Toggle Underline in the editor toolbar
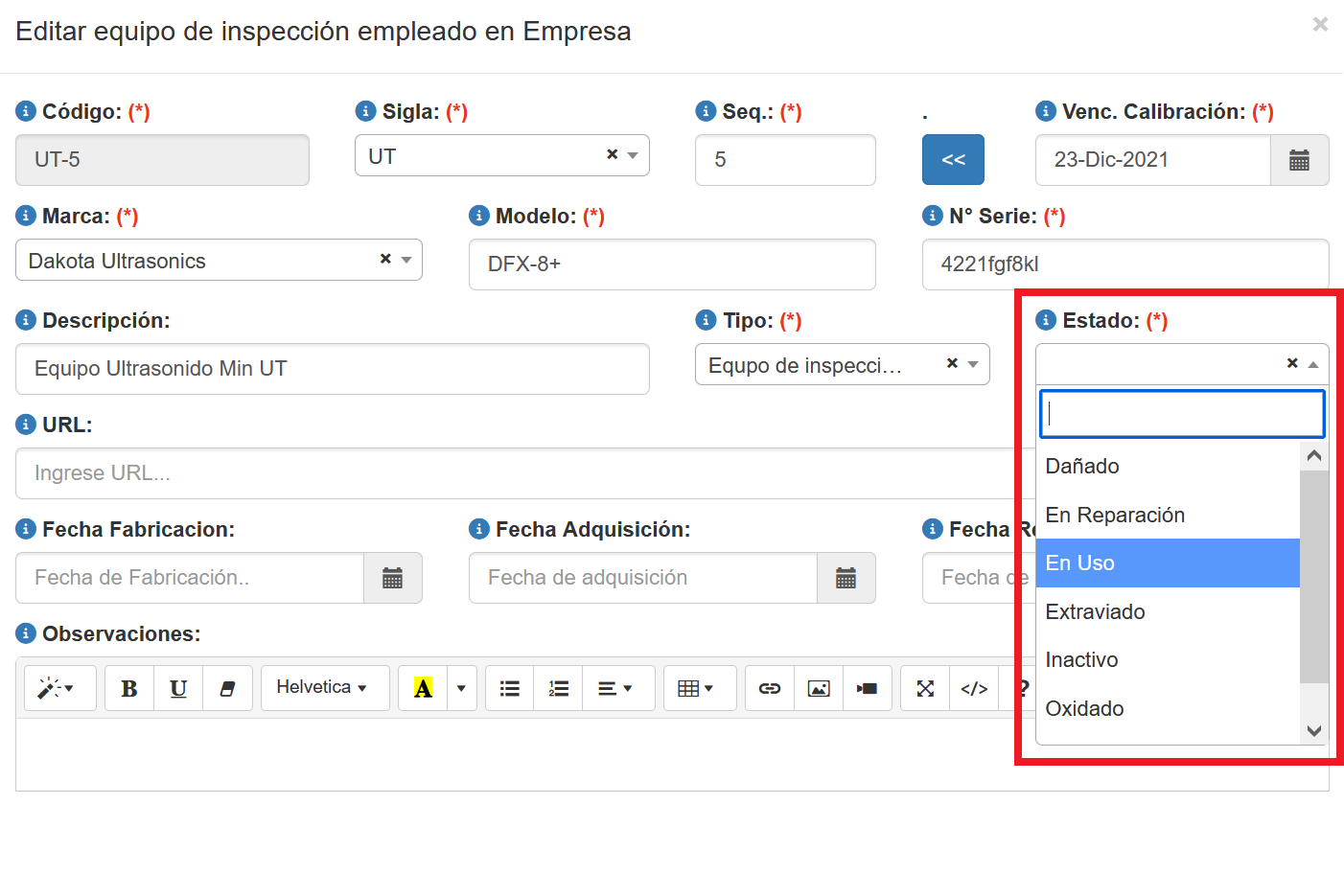This screenshot has height=896, width=1344. click(178, 688)
